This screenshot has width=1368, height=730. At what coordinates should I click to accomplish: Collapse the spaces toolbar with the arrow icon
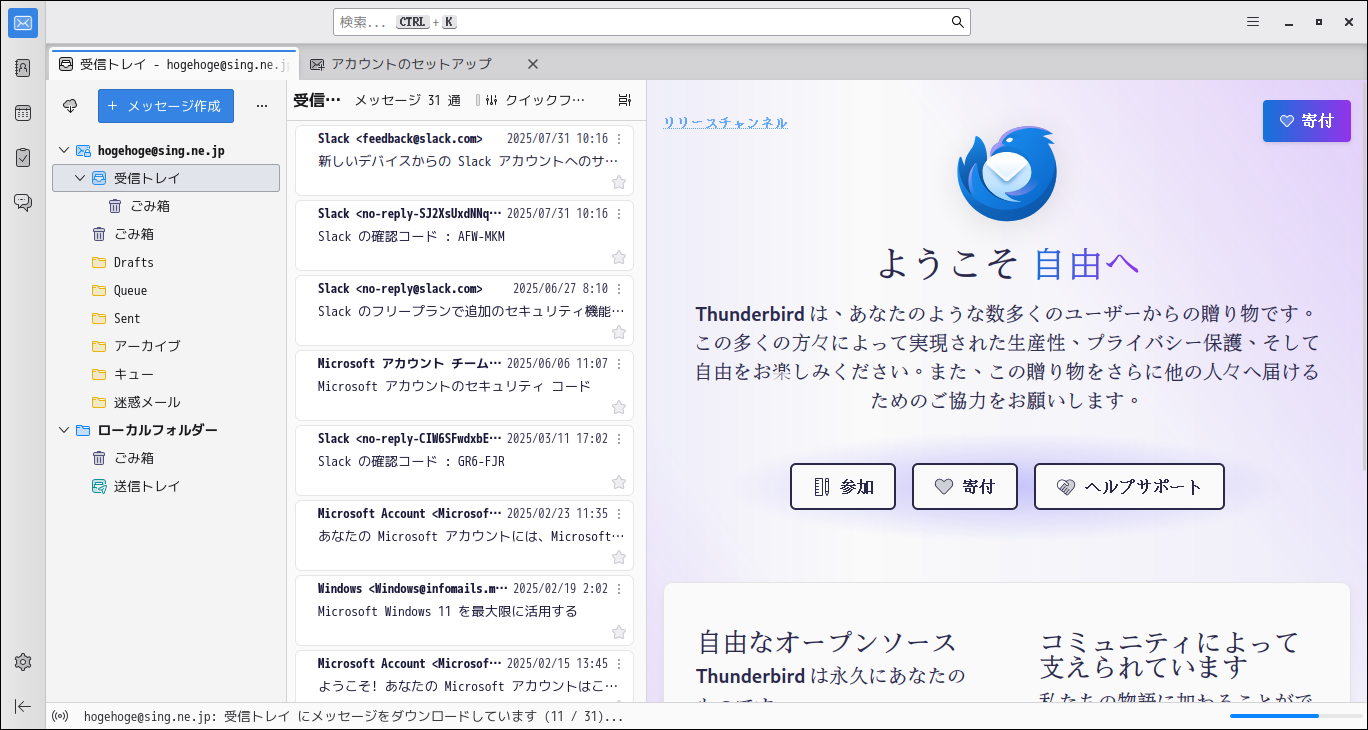[x=23, y=706]
